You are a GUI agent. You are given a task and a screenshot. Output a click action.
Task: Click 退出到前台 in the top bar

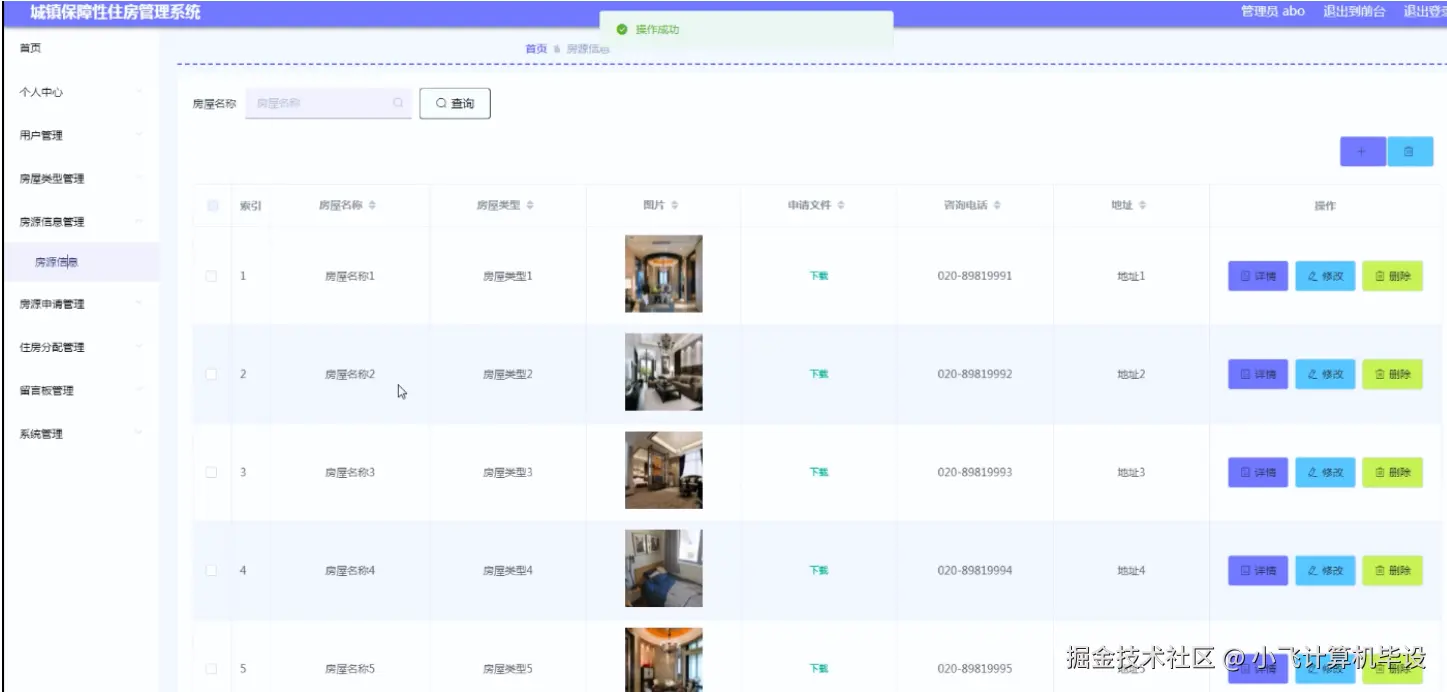tap(1354, 11)
